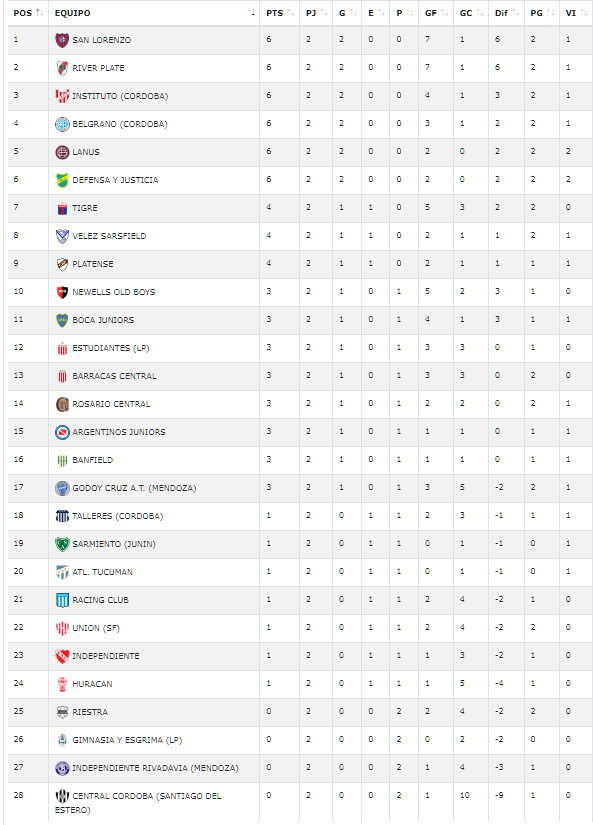This screenshot has width=593, height=825.
Task: Click the Defensa y Justicia crest
Action: (x=62, y=180)
